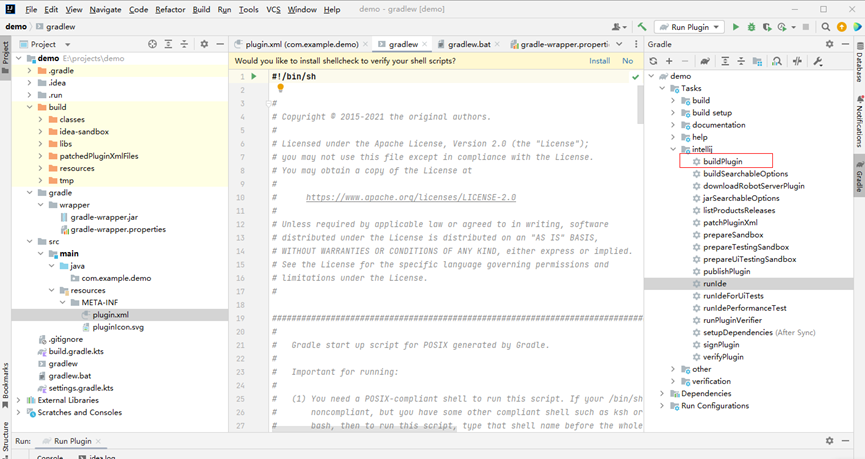Toggle Gradle offline mode
865x459 pixels.
(x=797, y=61)
